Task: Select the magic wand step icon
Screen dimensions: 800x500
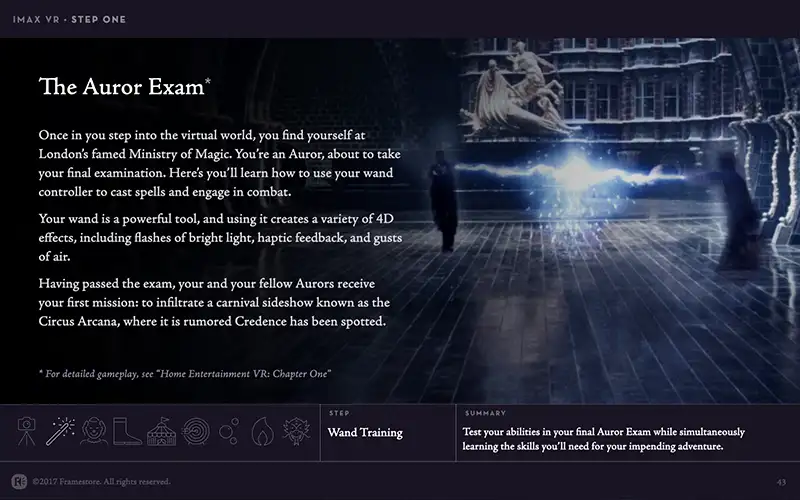Action: [x=60, y=431]
